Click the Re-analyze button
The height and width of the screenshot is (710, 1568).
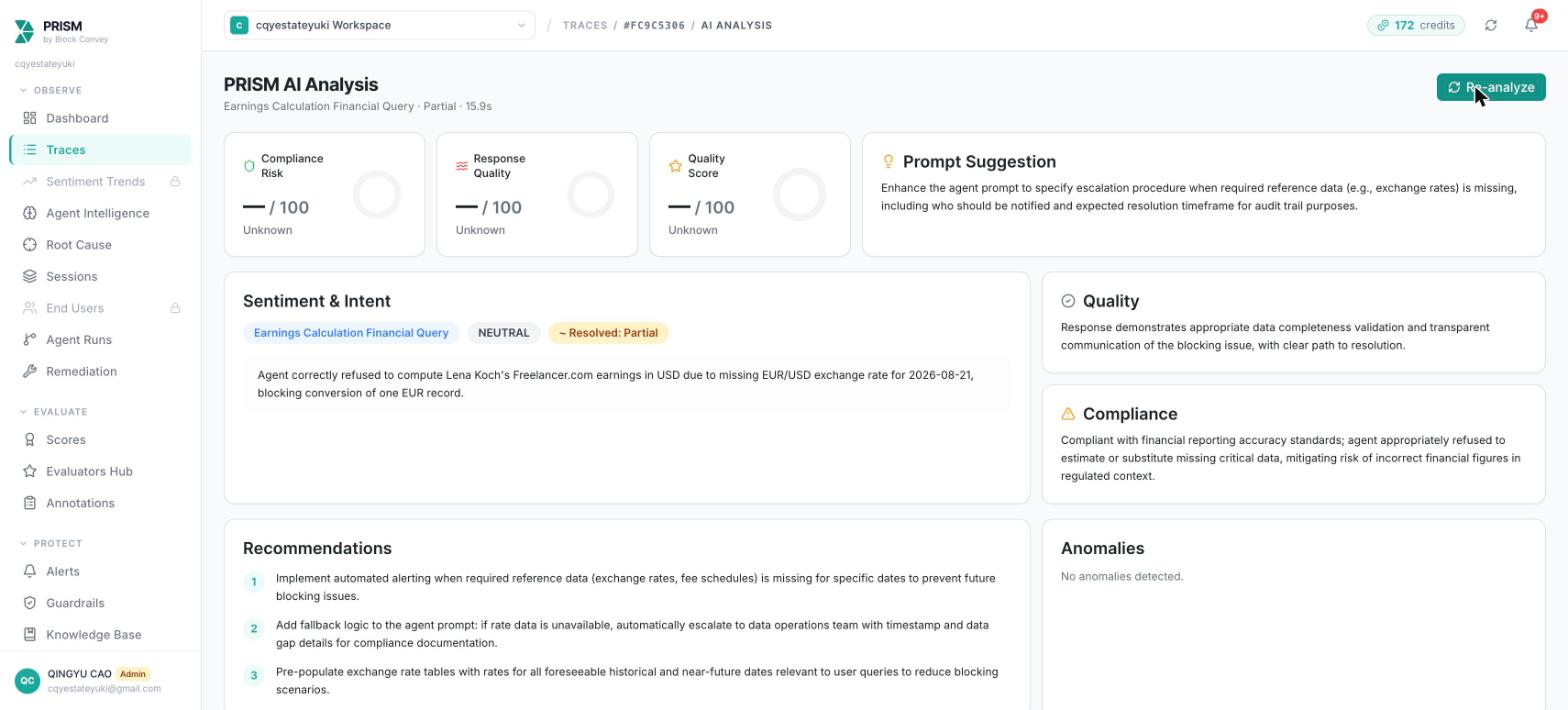[x=1491, y=87]
